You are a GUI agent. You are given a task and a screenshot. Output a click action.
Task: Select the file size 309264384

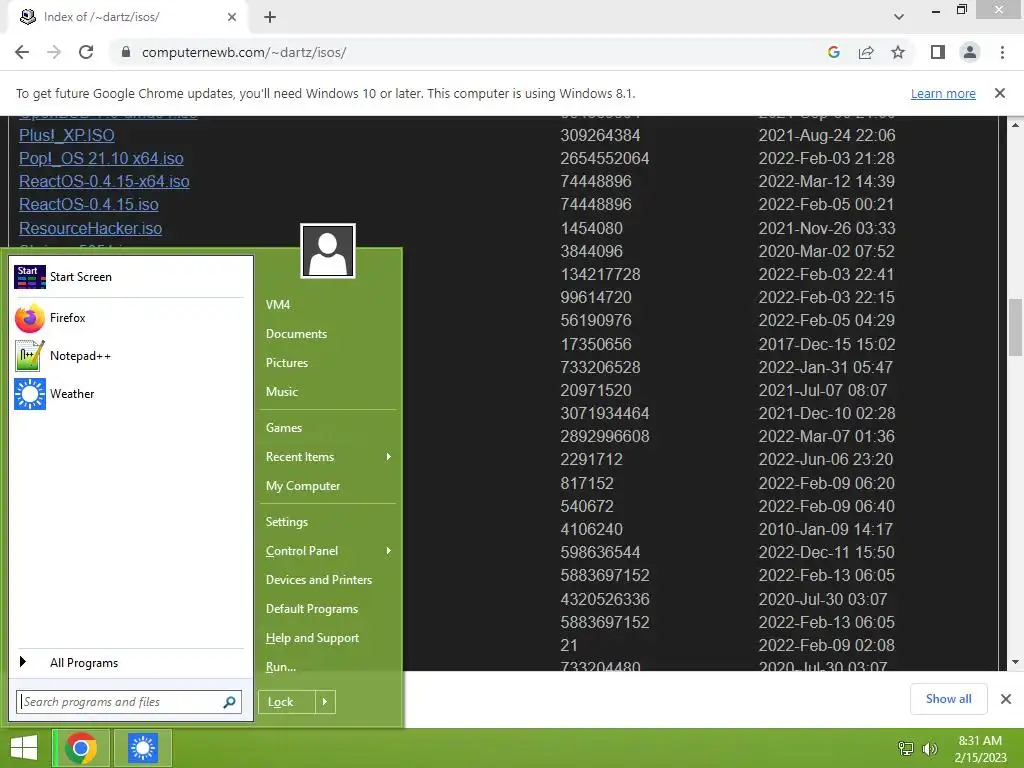point(600,135)
